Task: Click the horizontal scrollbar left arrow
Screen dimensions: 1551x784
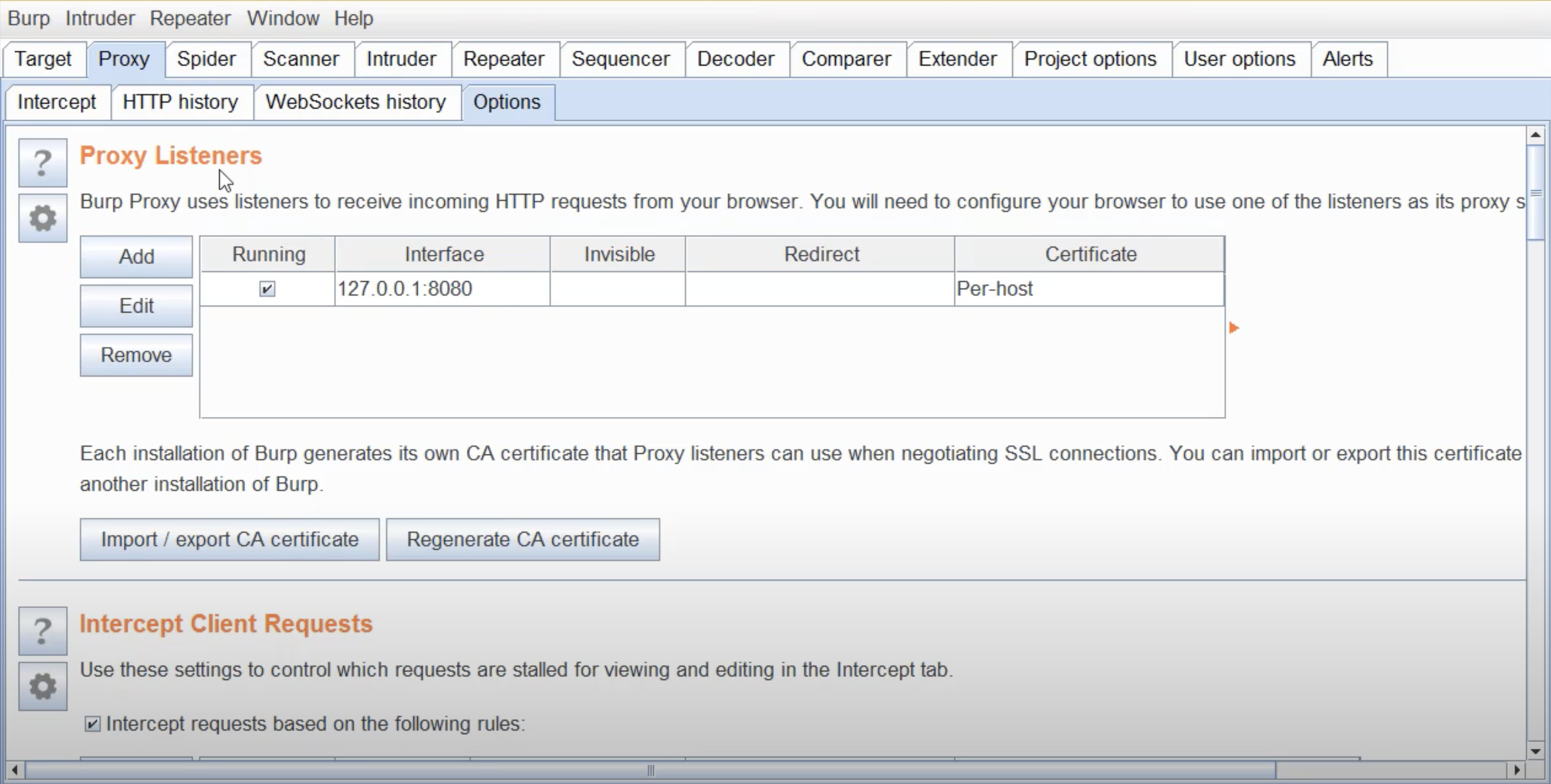Action: point(15,769)
